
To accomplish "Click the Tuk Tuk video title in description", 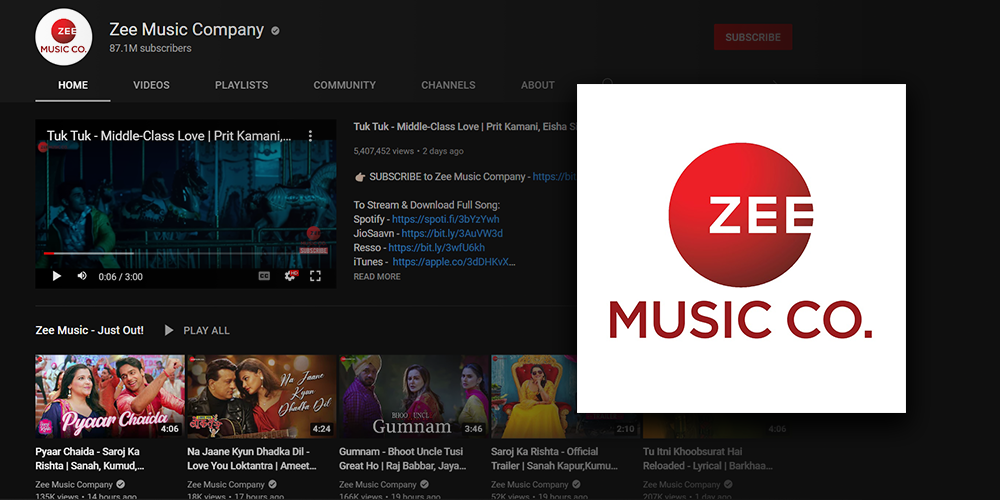I will pyautogui.click(x=465, y=127).
